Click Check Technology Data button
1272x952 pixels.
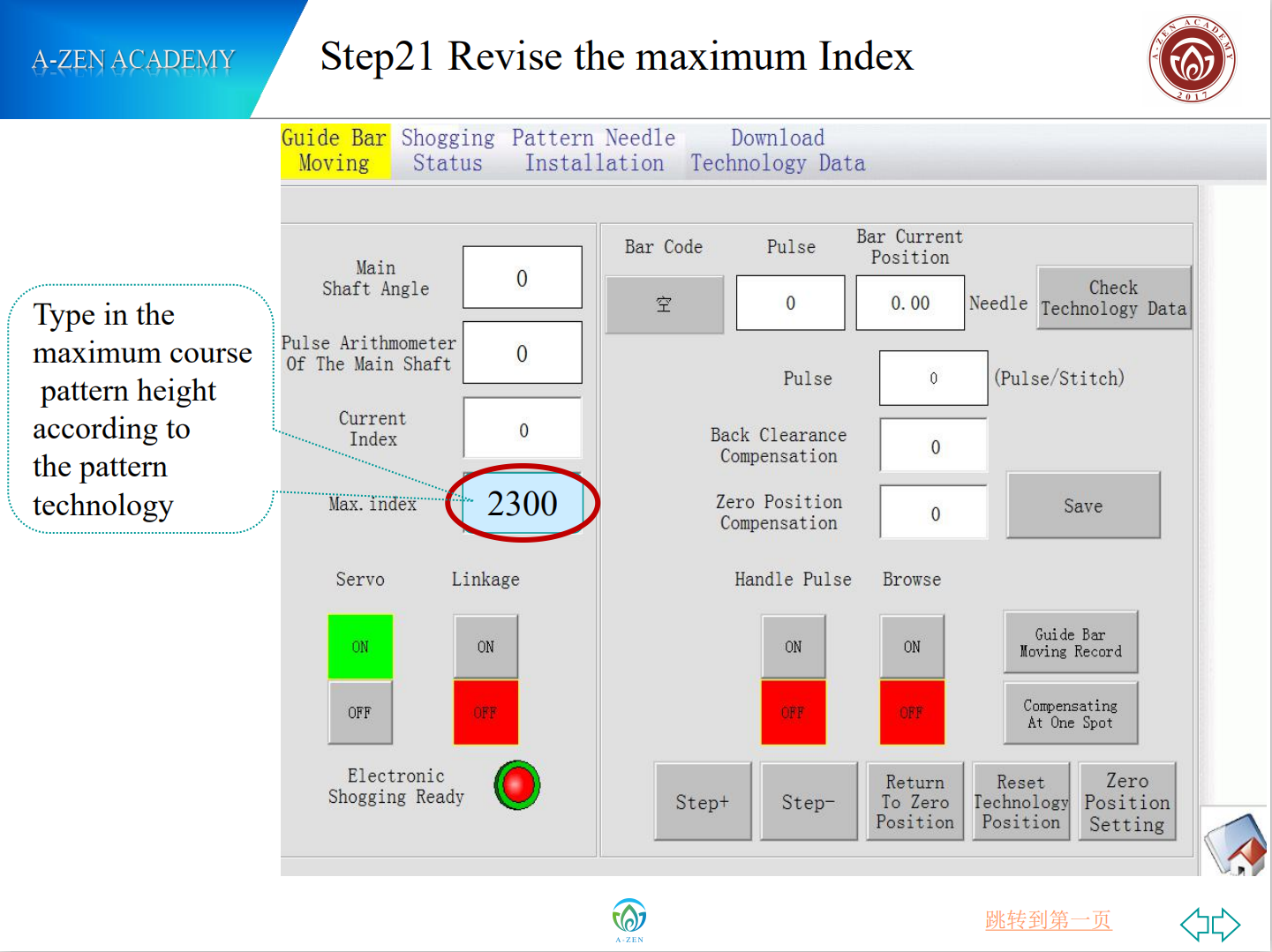click(1113, 298)
